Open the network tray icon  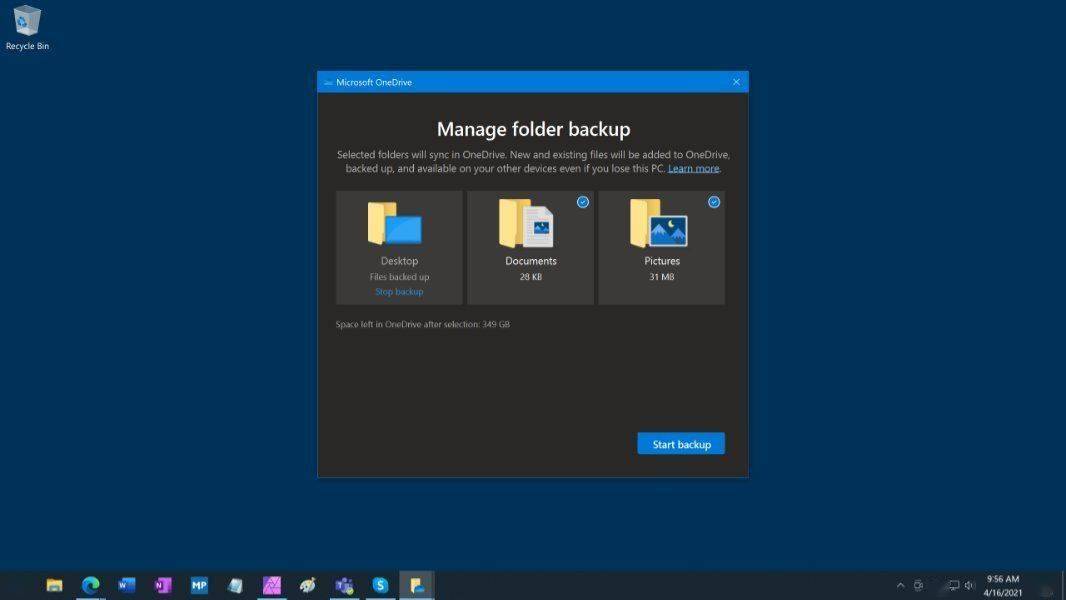954,585
